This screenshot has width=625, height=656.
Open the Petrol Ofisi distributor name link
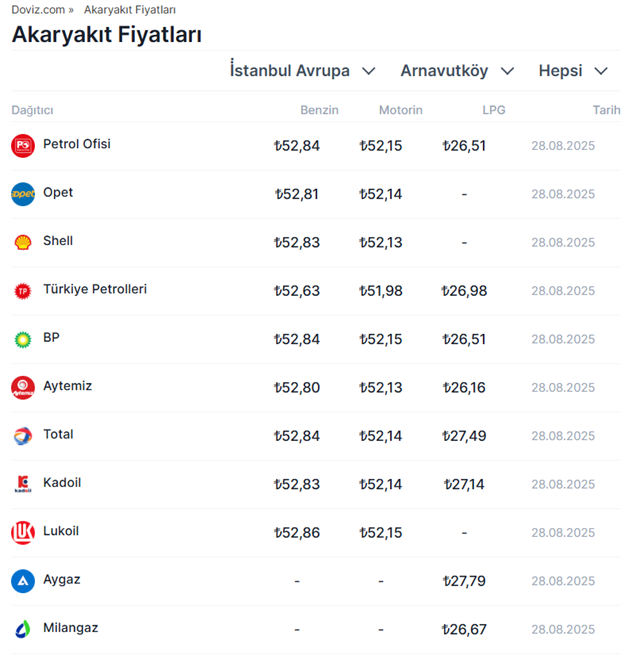77,144
